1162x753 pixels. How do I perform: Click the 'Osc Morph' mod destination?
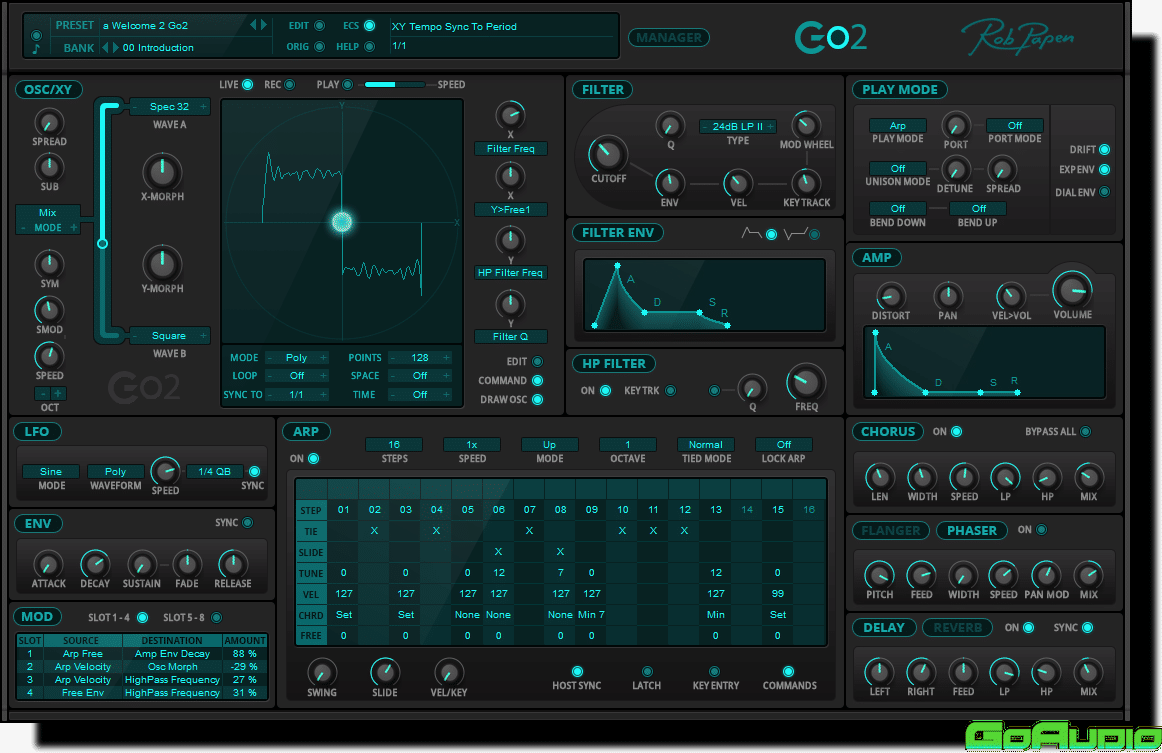coord(173,666)
